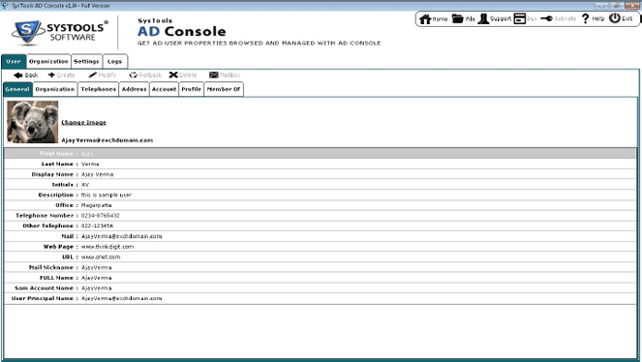The width and height of the screenshot is (642, 362).
Task: Click the User Principal Name value
Action: pos(122,299)
